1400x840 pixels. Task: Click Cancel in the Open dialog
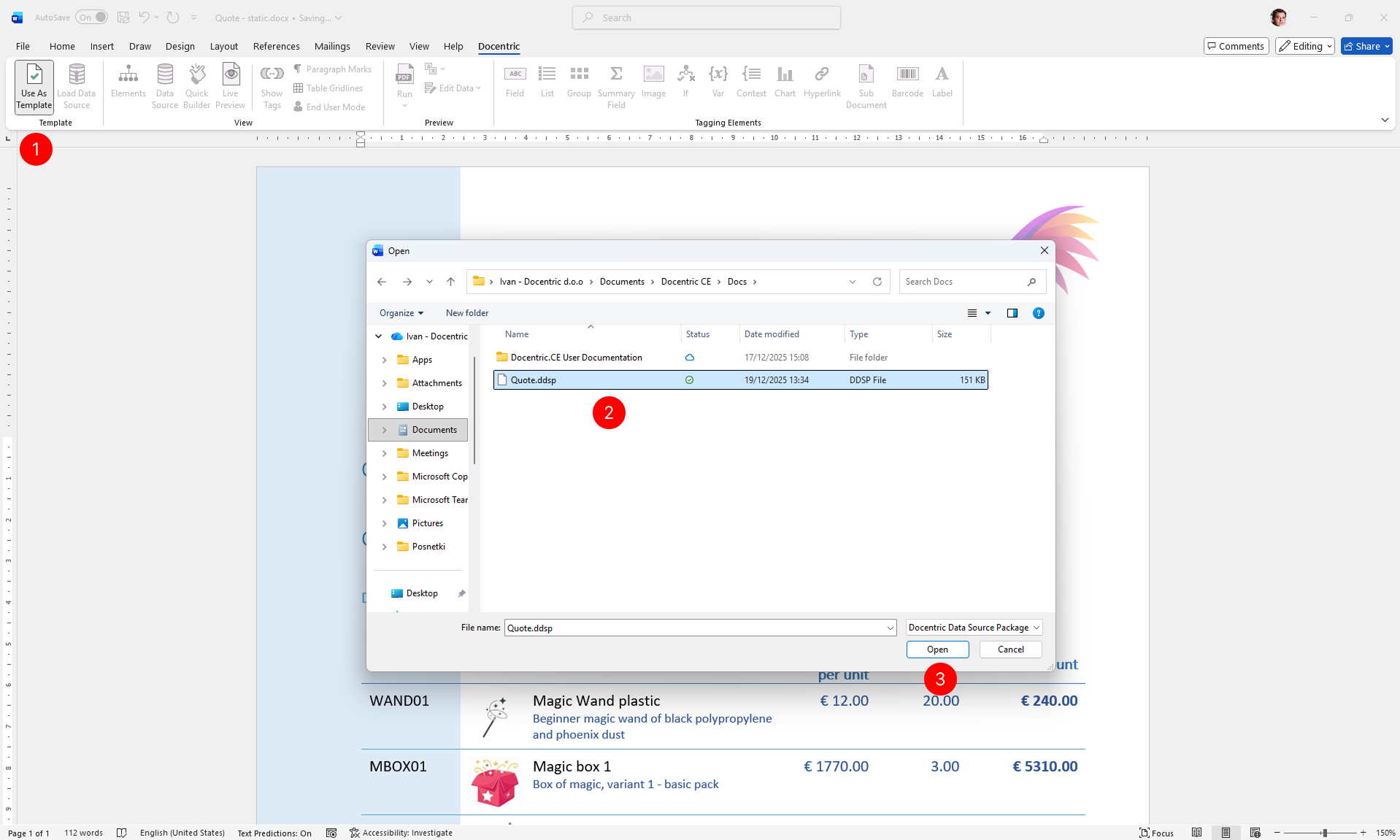pos(1010,650)
